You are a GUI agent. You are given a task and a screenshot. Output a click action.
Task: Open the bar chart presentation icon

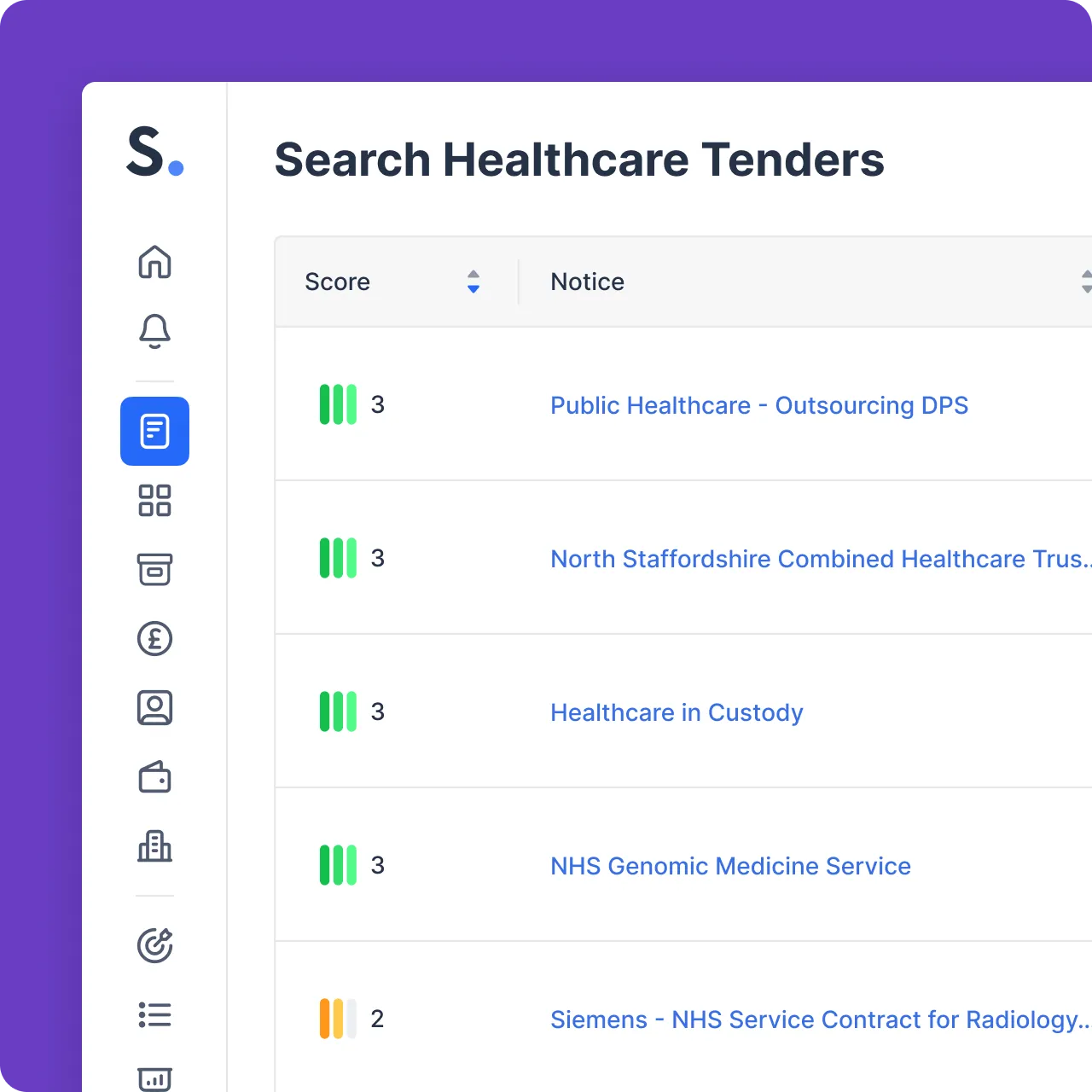pyautogui.click(x=154, y=1079)
